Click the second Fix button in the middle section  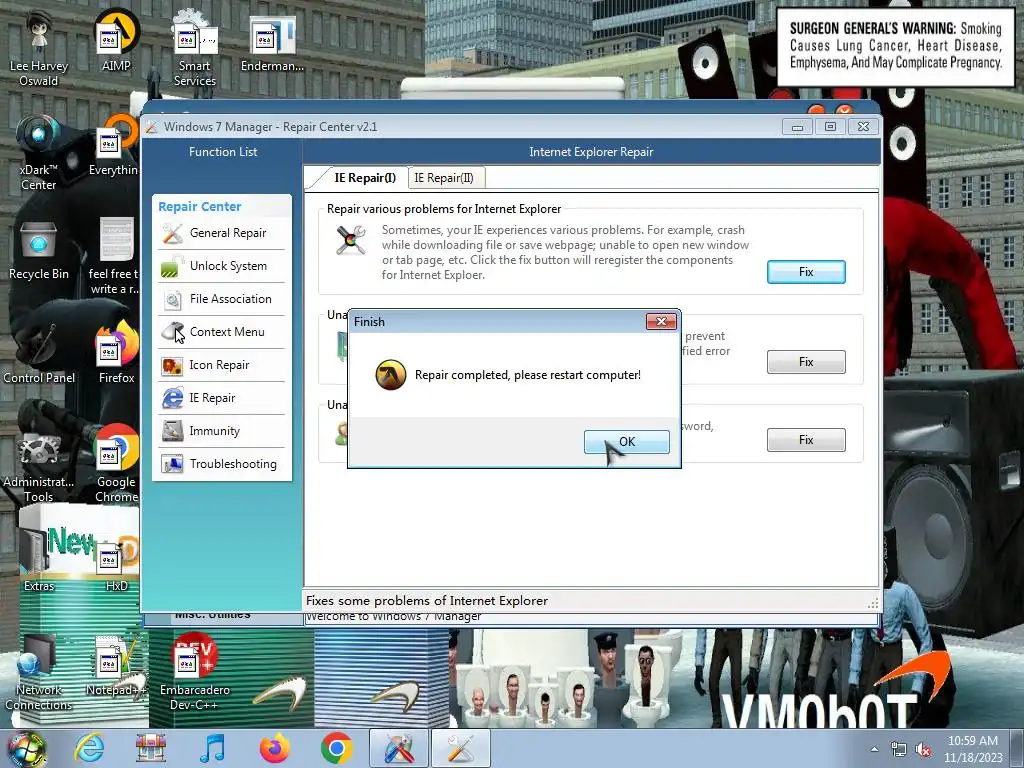point(806,362)
